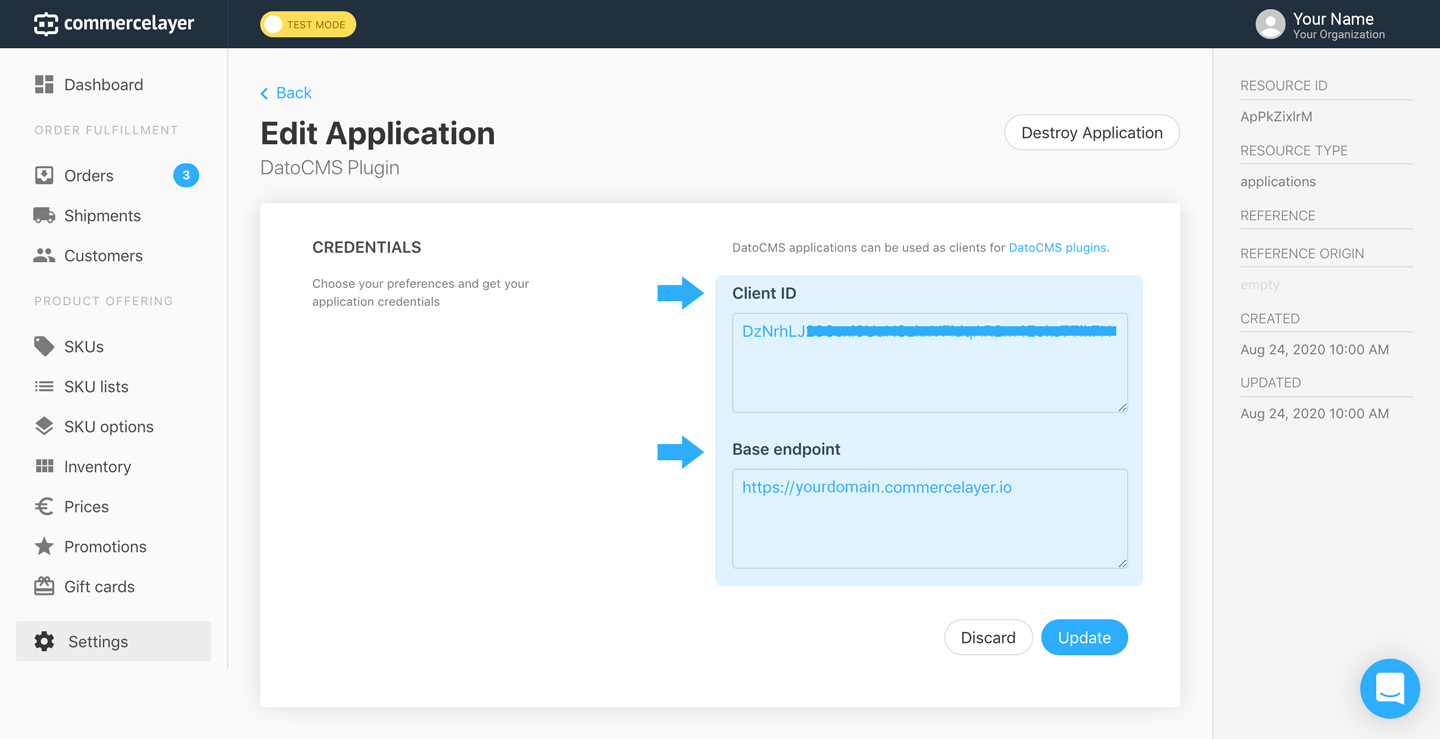Click the Orders inbox icon
Viewport: 1440px width, 739px height.
click(44, 175)
